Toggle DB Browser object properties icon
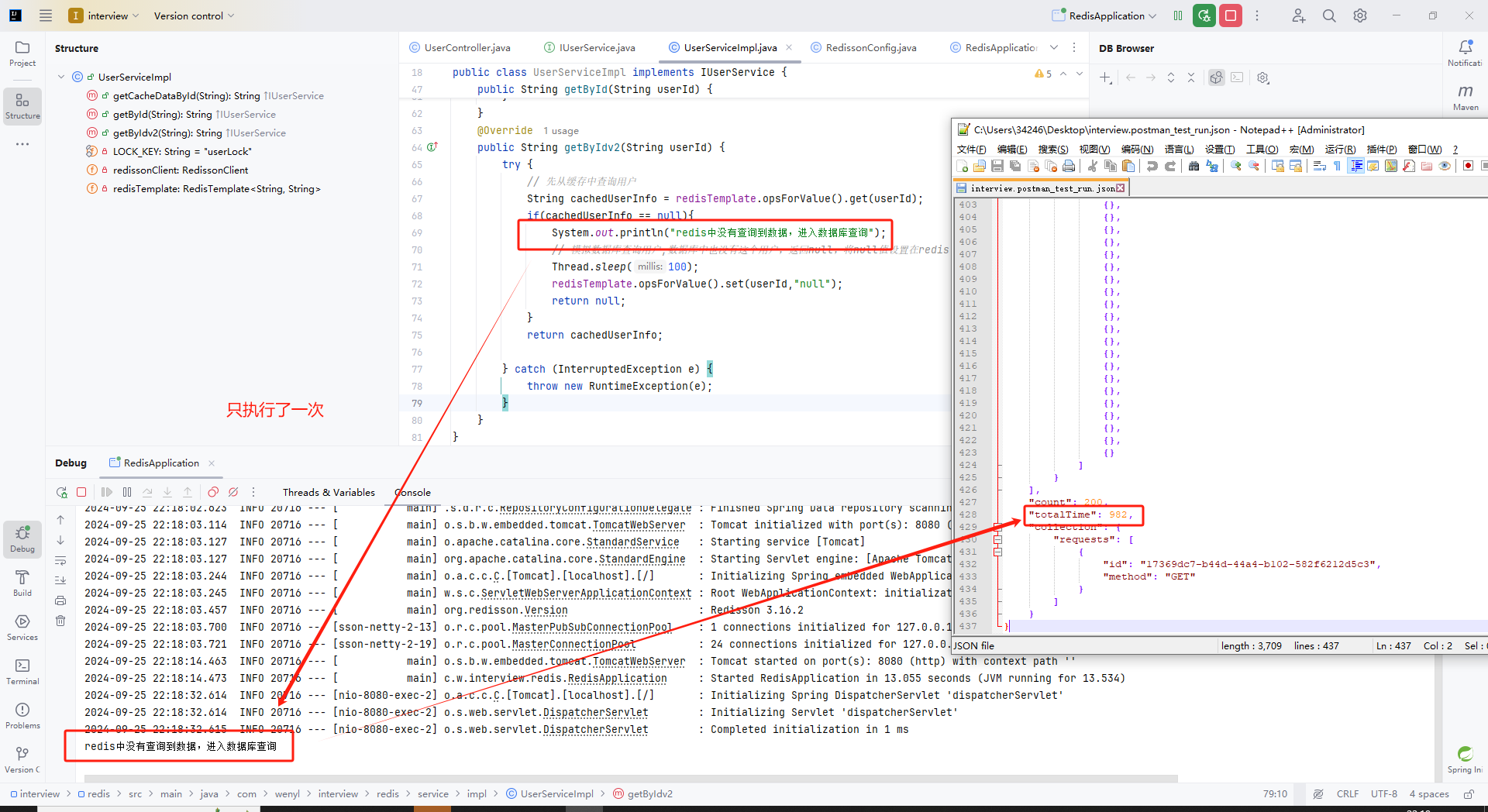This screenshot has width=1488, height=812. pyautogui.click(x=1217, y=77)
